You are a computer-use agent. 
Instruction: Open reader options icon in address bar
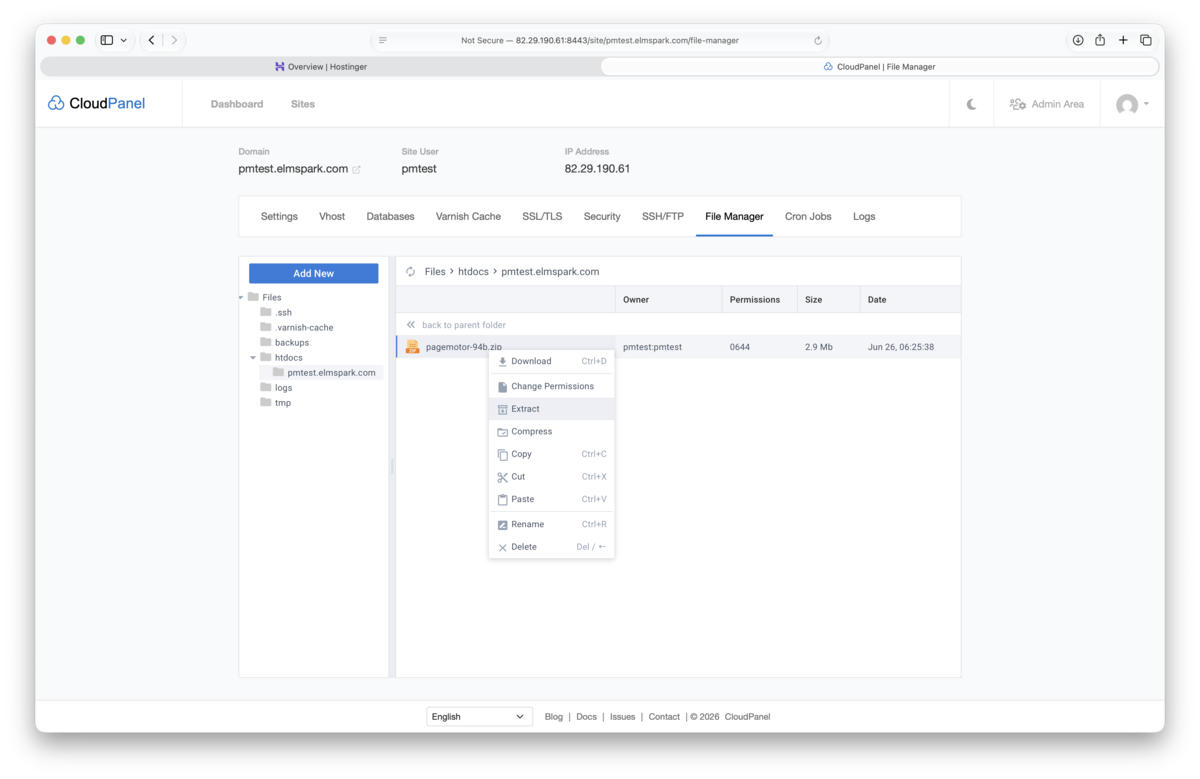[x=383, y=41]
